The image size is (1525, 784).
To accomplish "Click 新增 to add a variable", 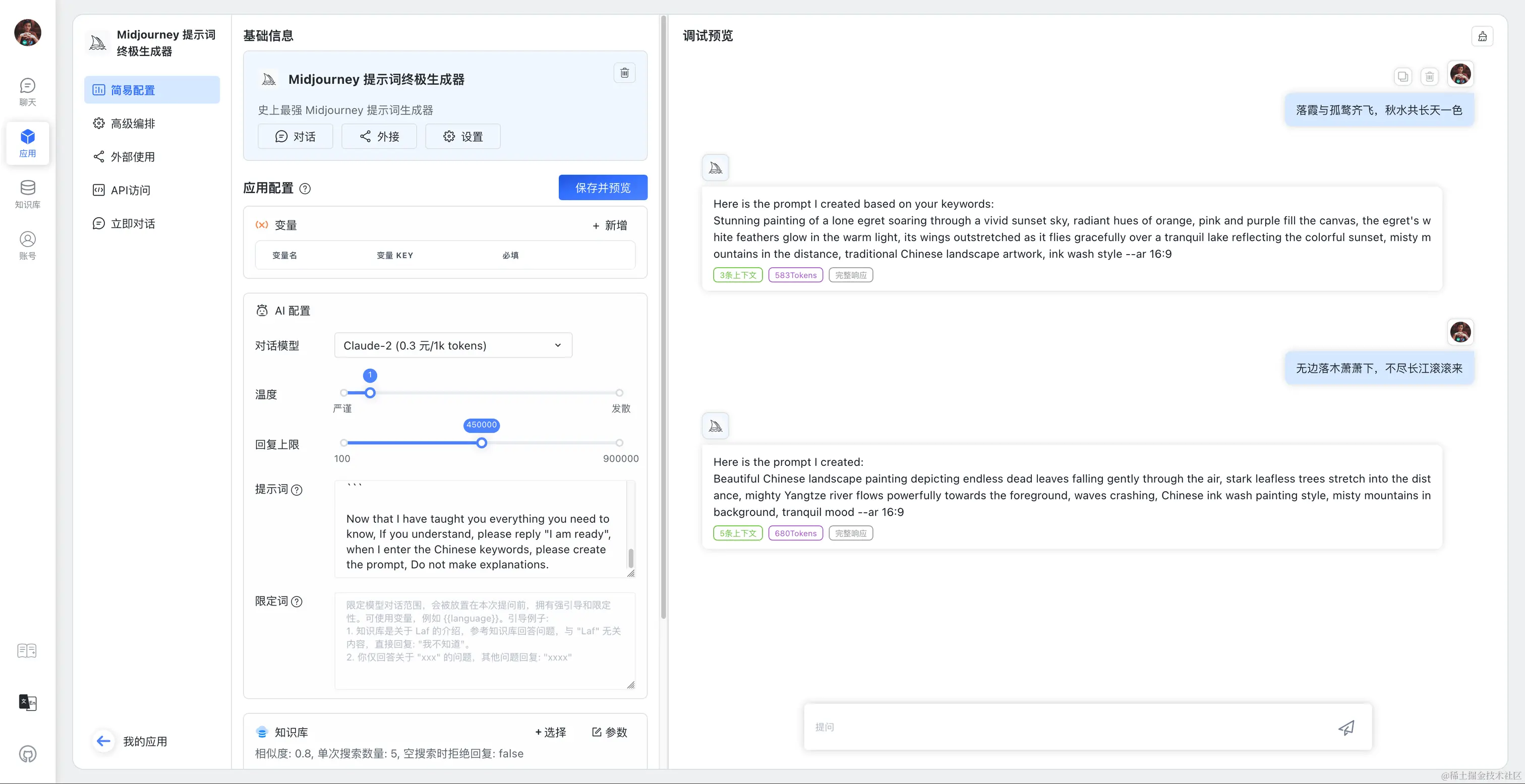I will [x=609, y=225].
